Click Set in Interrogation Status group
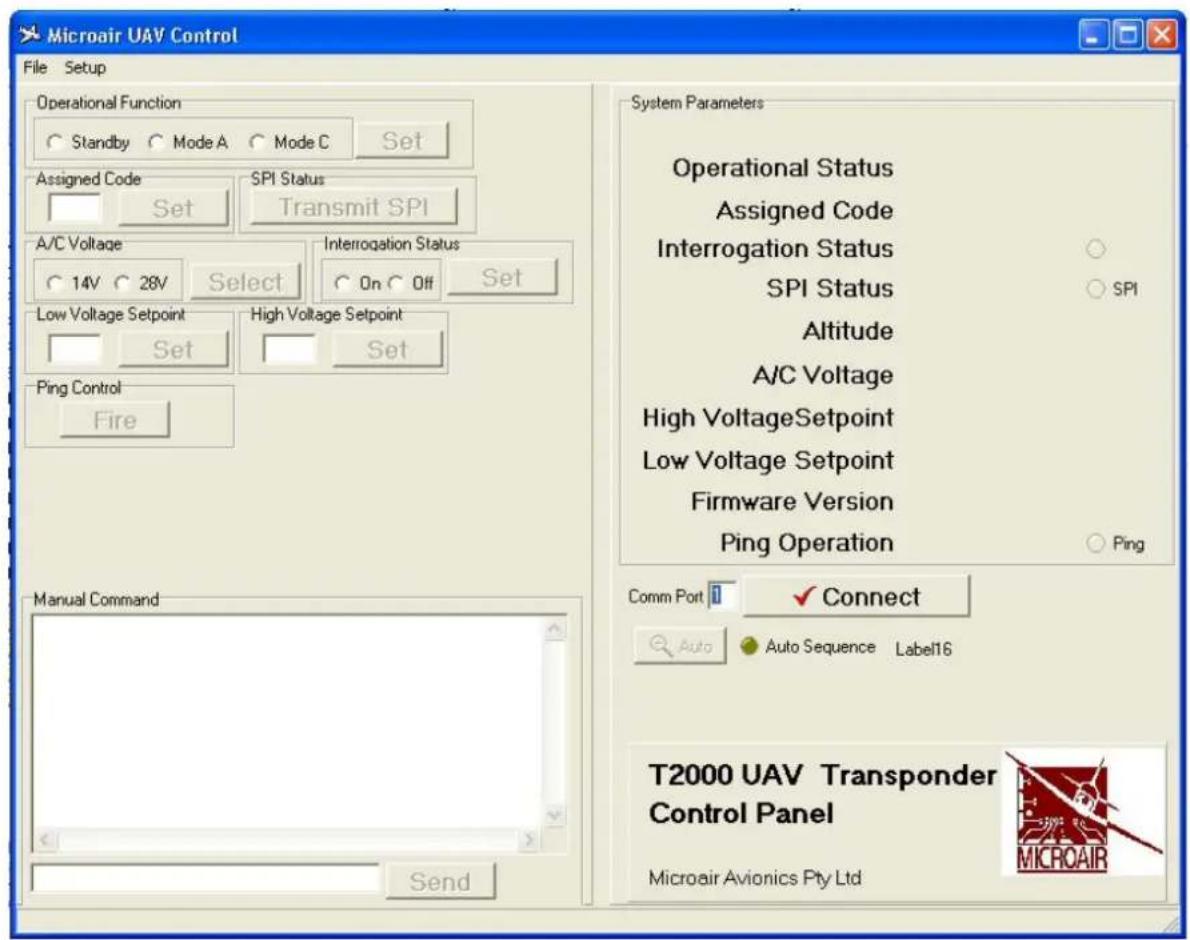Screen dimensions: 1190x940 502,278
